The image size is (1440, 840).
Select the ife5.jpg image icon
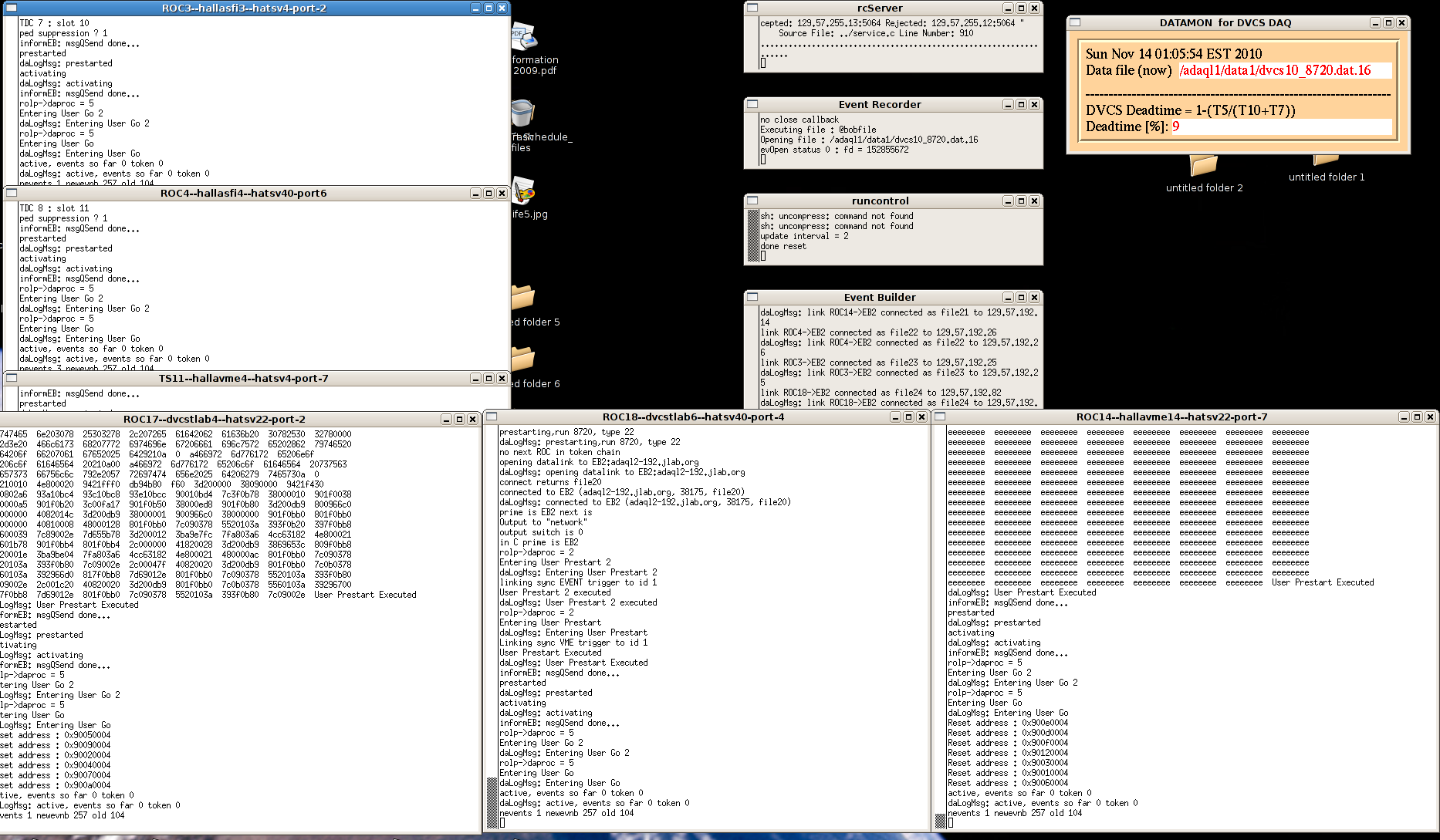pos(523,191)
